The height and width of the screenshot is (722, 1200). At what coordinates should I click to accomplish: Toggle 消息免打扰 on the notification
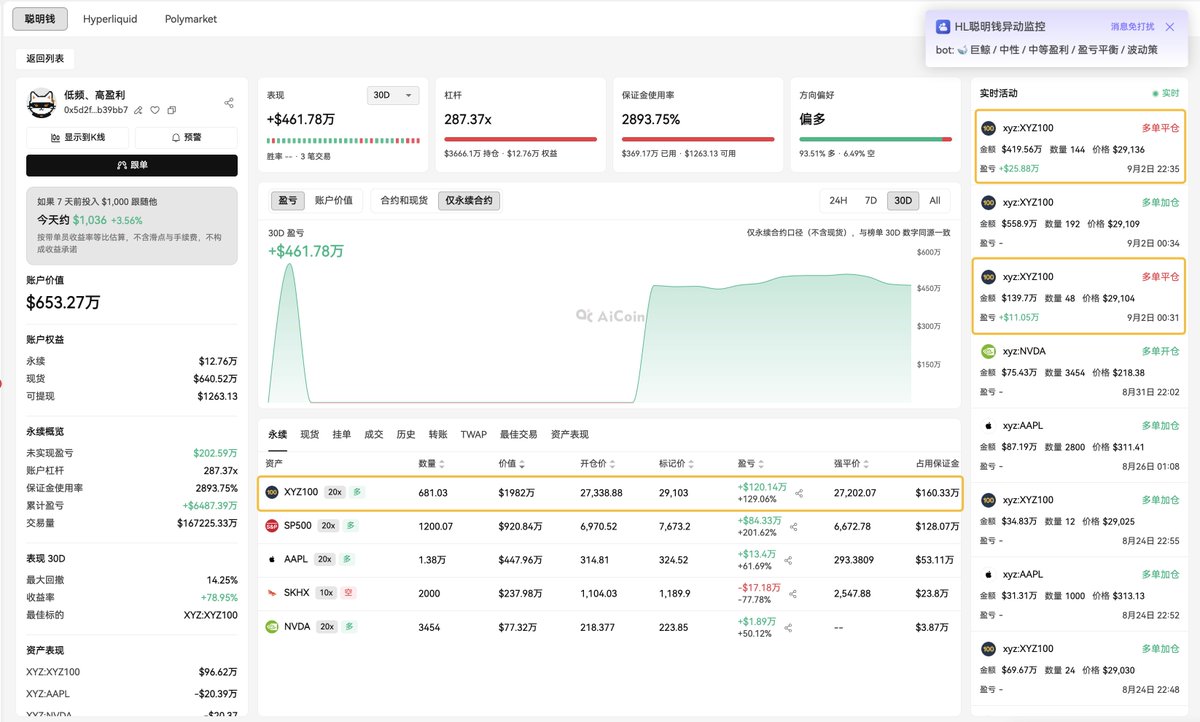(1132, 27)
